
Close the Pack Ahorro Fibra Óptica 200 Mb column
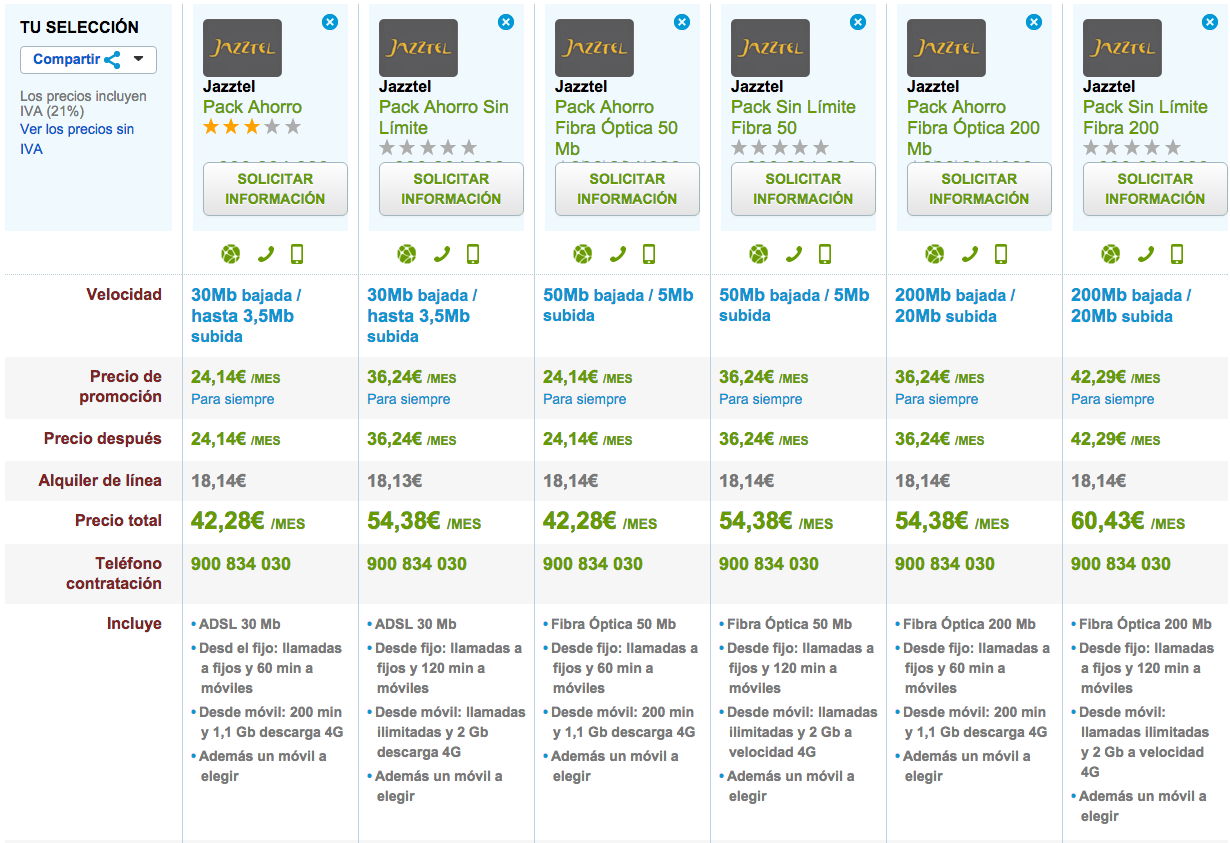point(1034,21)
